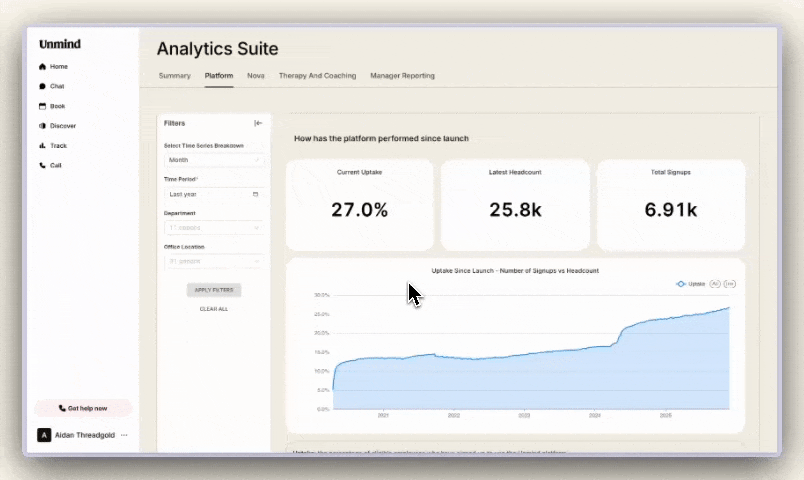The width and height of the screenshot is (804, 480).
Task: Click the Get help now button
Action: (83, 408)
